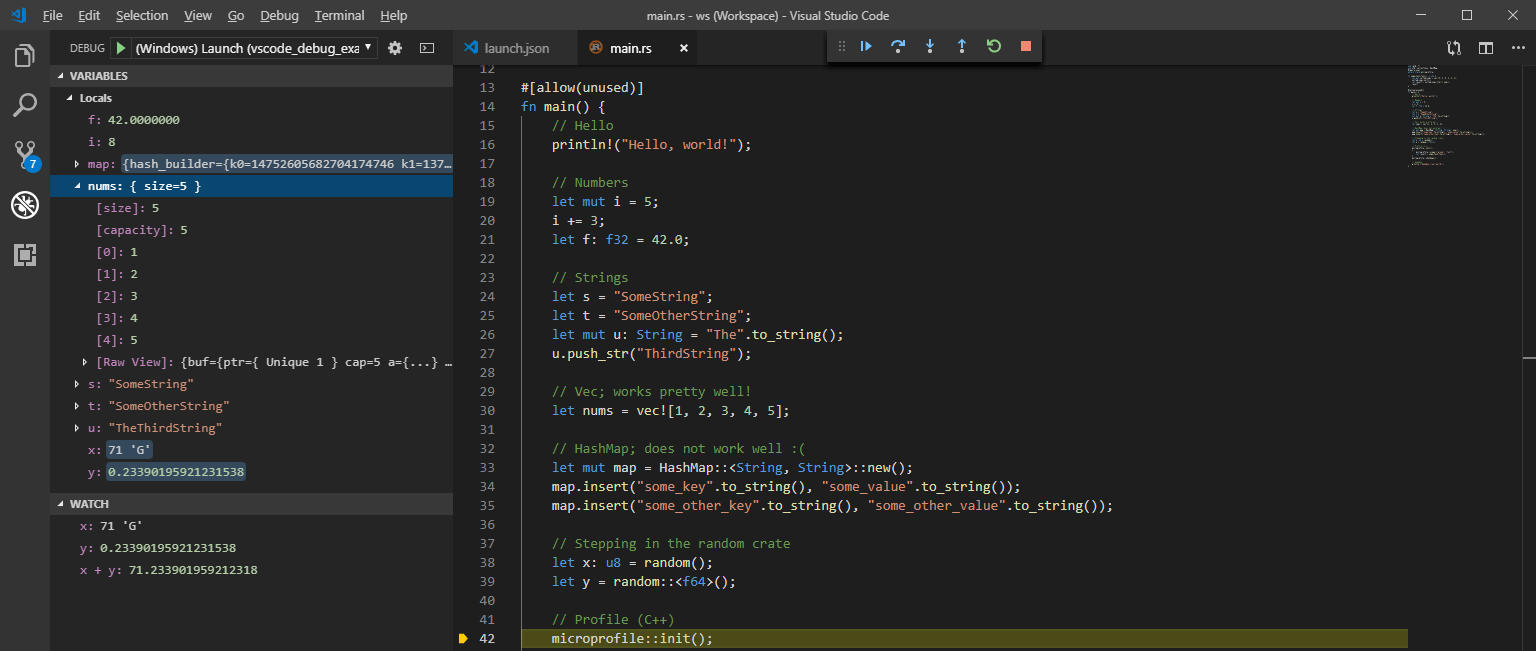Click the Restart debug session icon

(993, 46)
